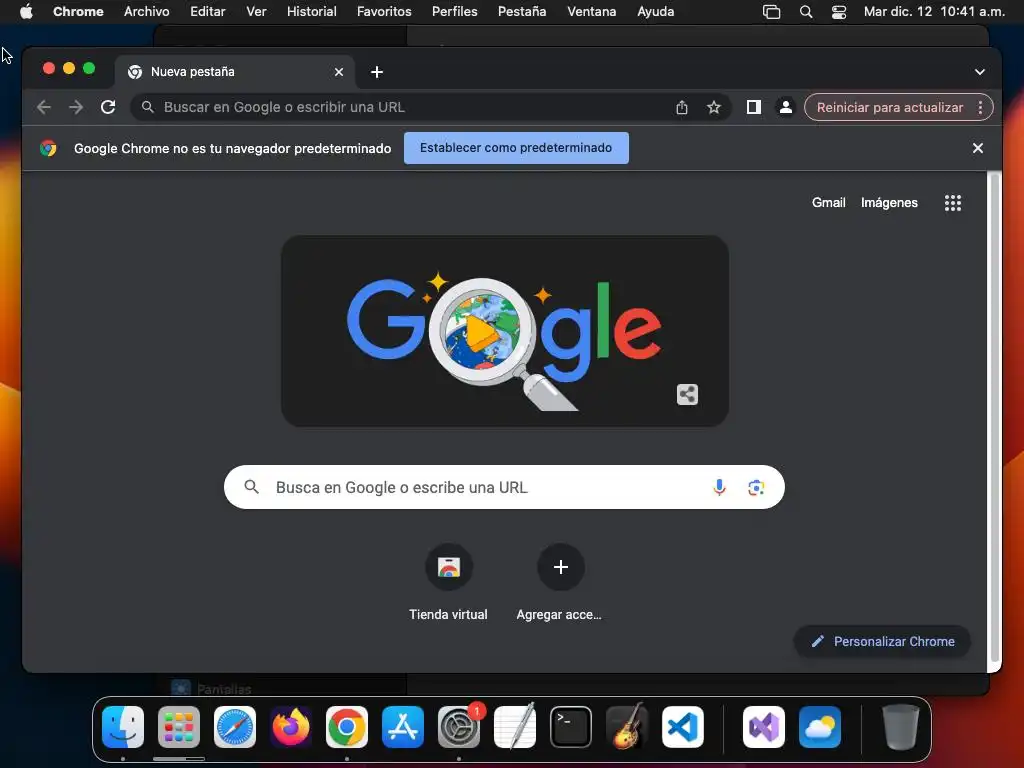Select the Nueva pestaña tab
This screenshot has height=768, width=1024.
click(x=235, y=72)
